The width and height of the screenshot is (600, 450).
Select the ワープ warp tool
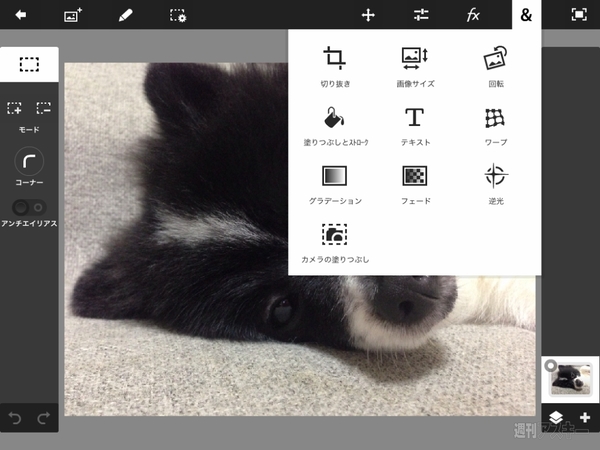pyautogui.click(x=496, y=126)
